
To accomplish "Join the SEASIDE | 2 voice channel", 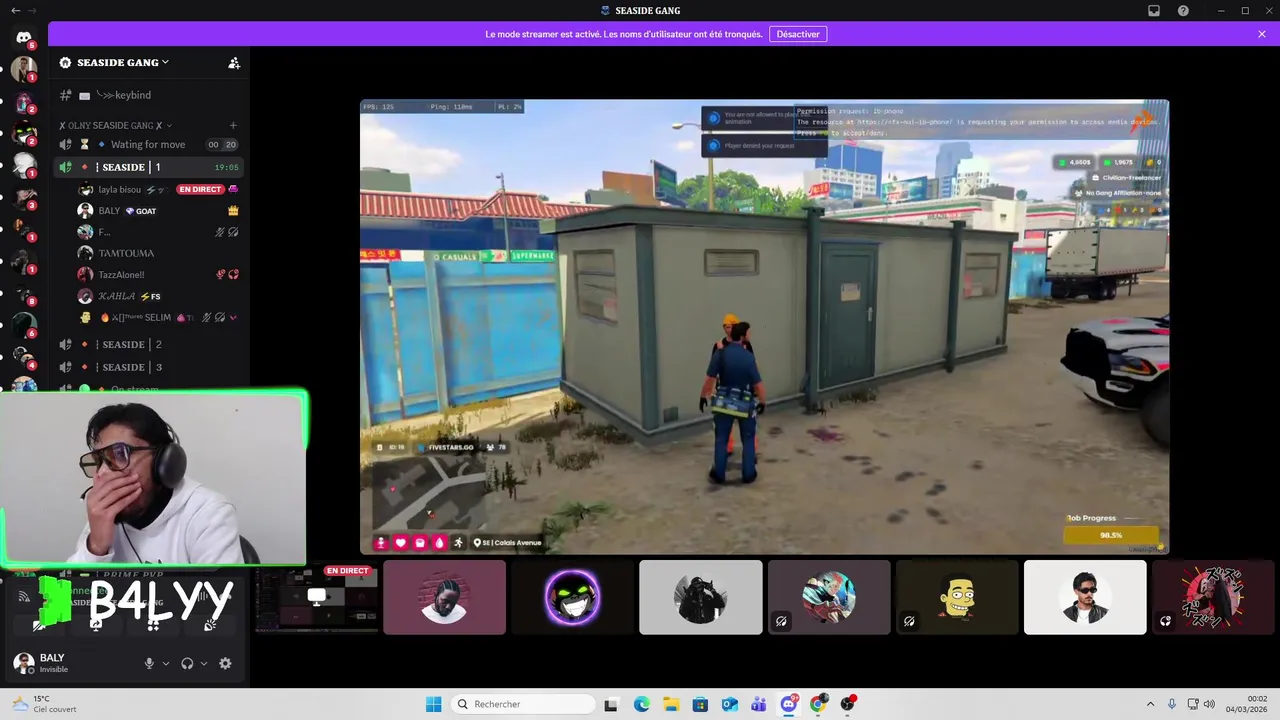I will 149,344.
